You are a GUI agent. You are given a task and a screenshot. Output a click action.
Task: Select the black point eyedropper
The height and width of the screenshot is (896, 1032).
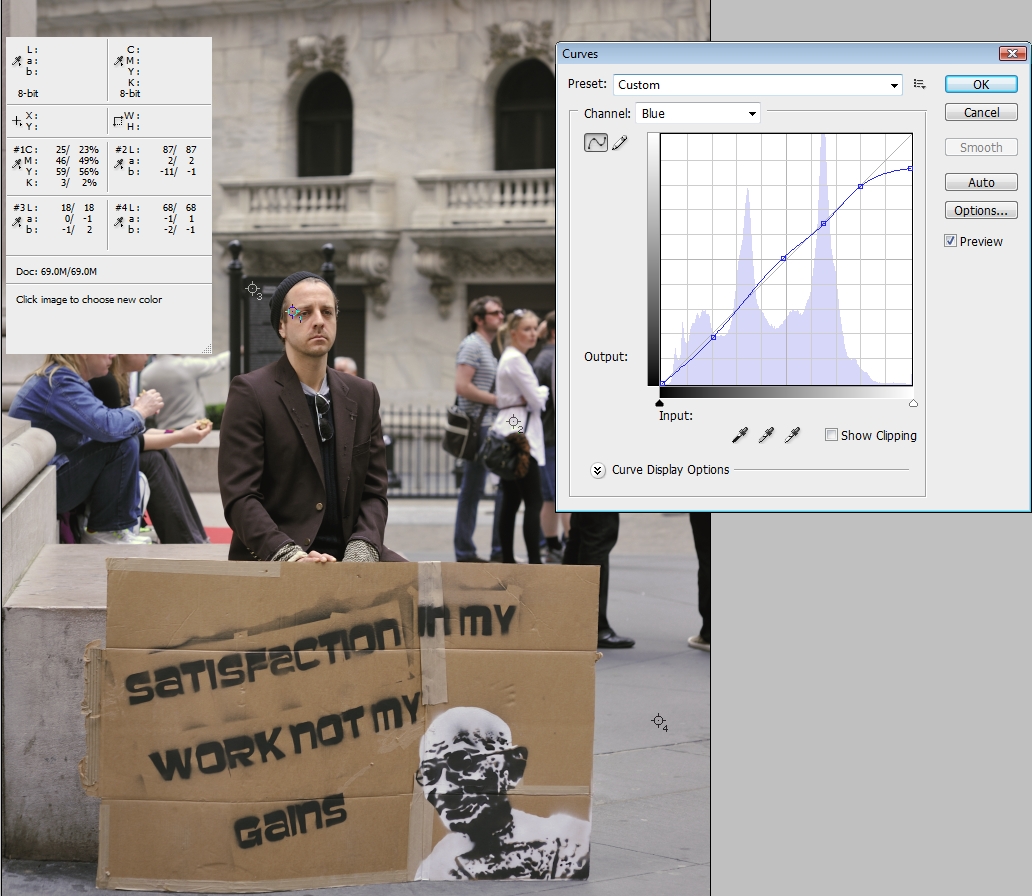[x=740, y=435]
